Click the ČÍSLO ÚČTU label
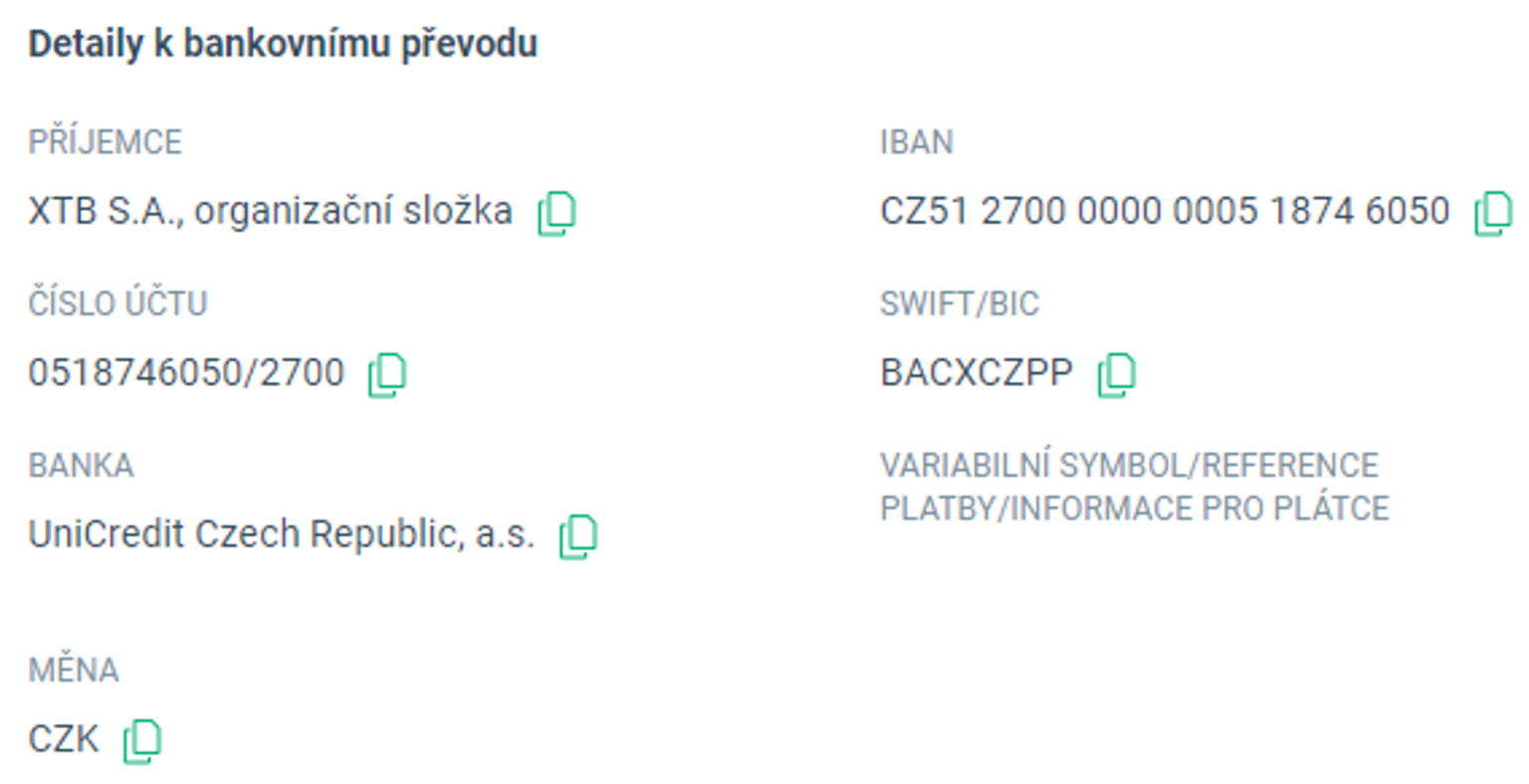1529x784 pixels. [118, 303]
